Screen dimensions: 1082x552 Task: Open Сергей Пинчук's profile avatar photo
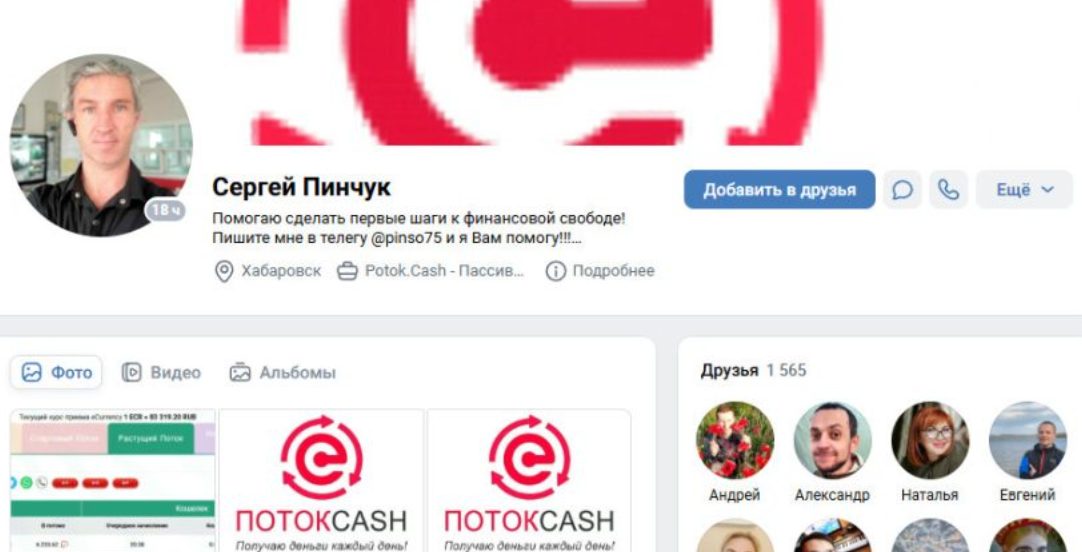pyautogui.click(x=101, y=146)
